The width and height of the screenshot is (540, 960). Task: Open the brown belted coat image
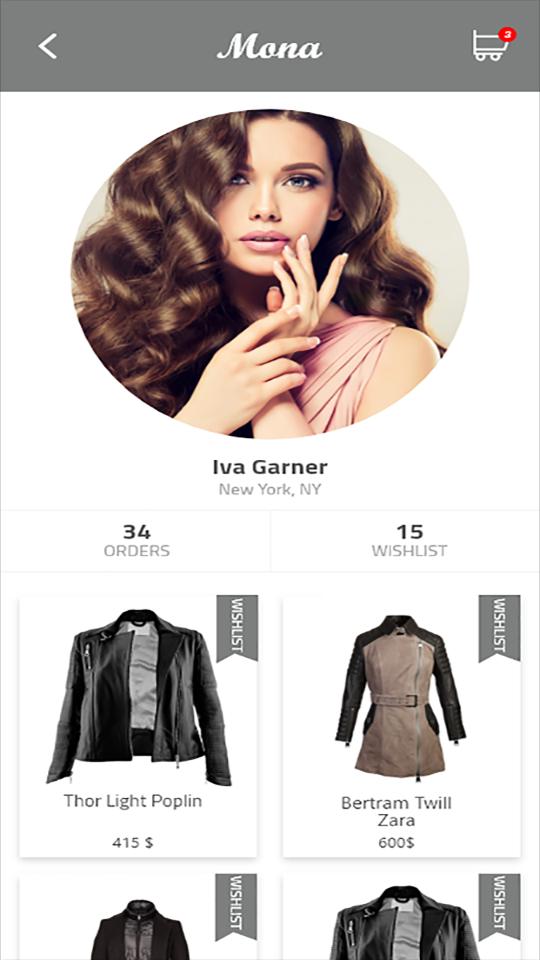point(400,697)
